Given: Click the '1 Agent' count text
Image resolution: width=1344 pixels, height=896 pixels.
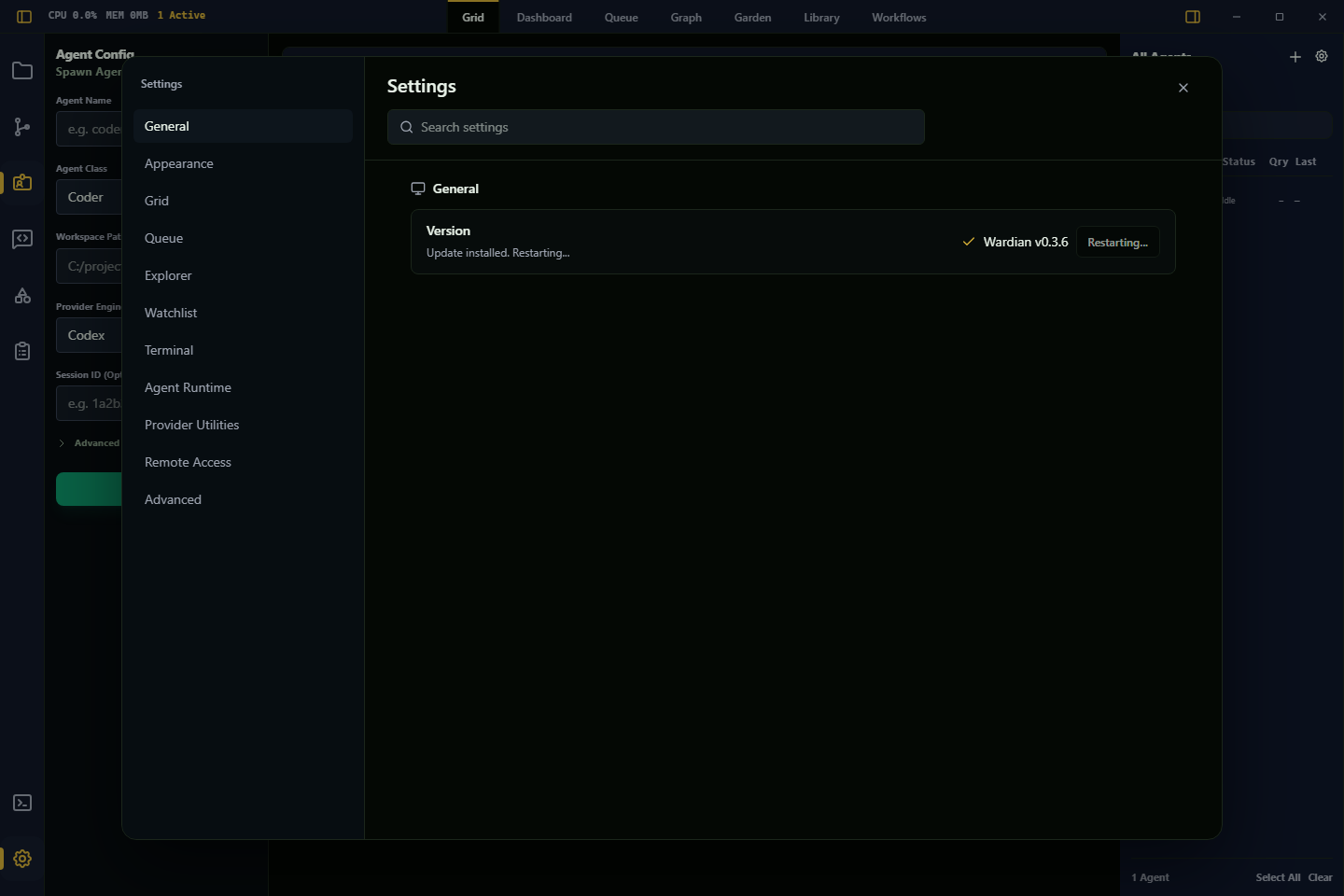Looking at the screenshot, I should [x=1150, y=877].
